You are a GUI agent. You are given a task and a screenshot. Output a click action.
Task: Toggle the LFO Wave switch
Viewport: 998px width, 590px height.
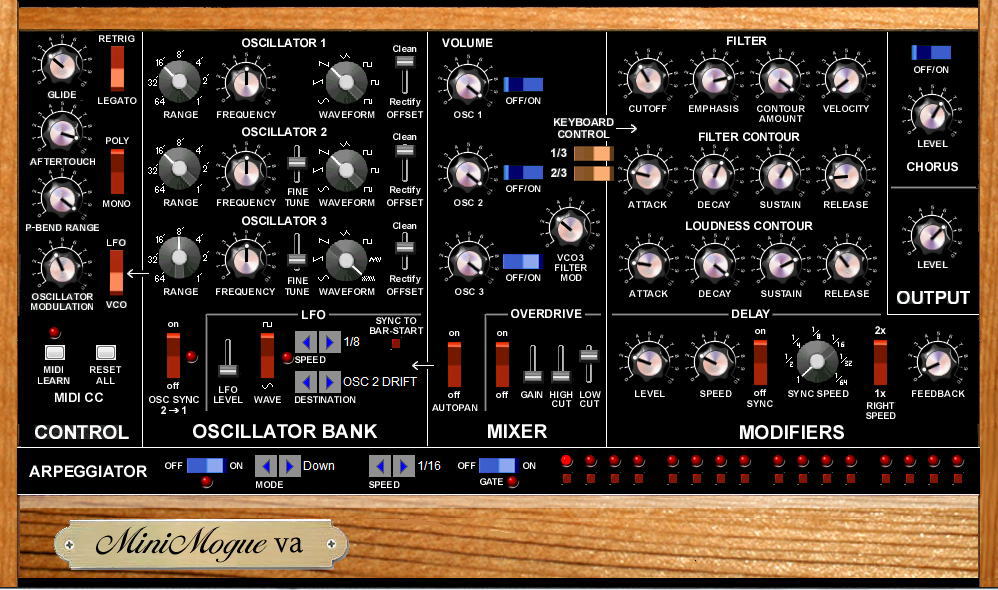coord(267,356)
